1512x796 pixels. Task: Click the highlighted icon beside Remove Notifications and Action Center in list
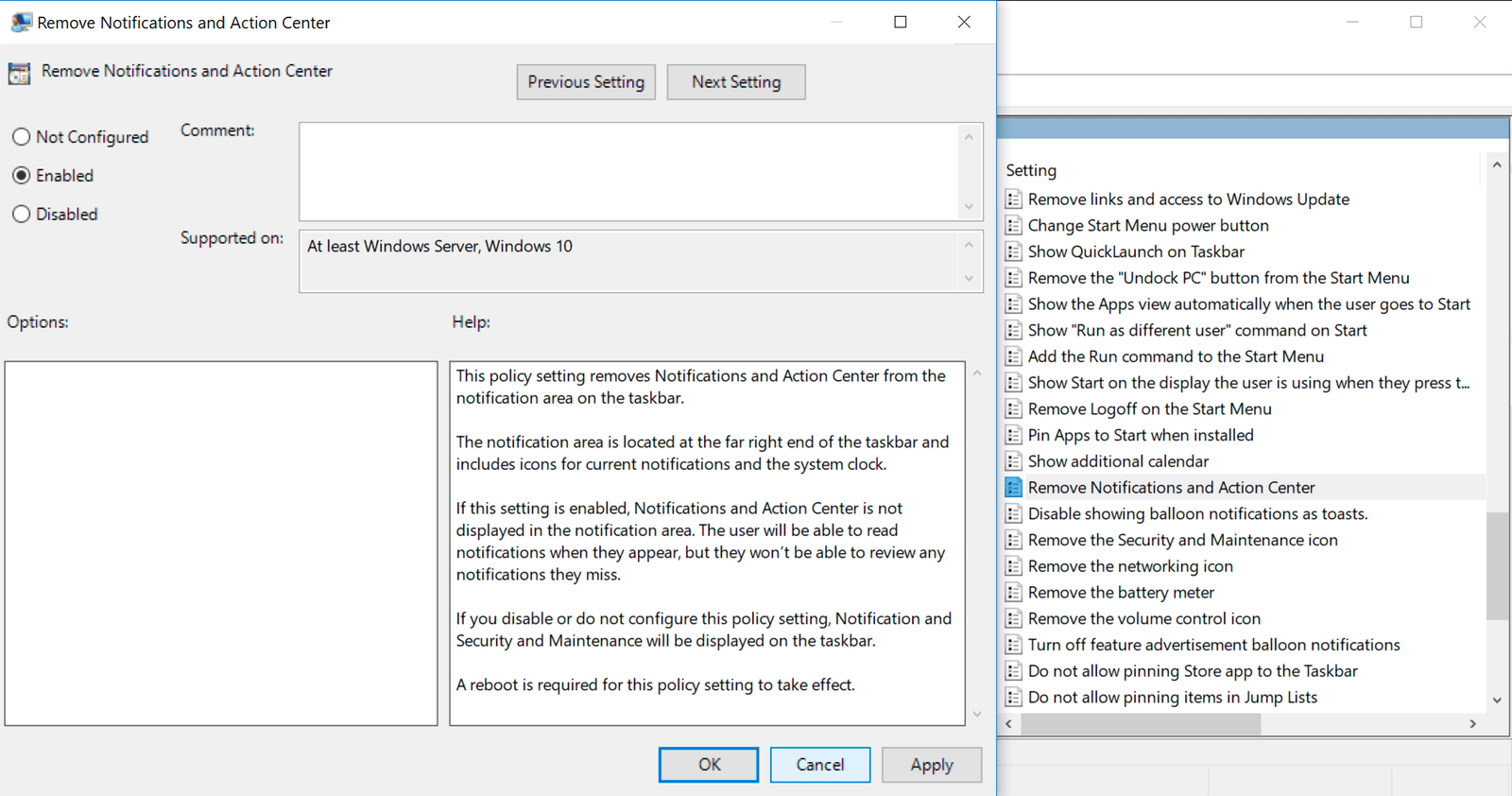1013,487
